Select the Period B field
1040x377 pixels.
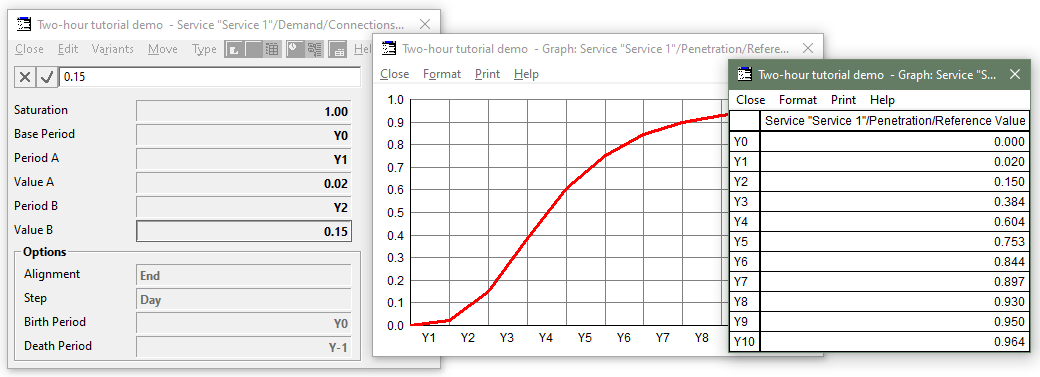click(243, 206)
